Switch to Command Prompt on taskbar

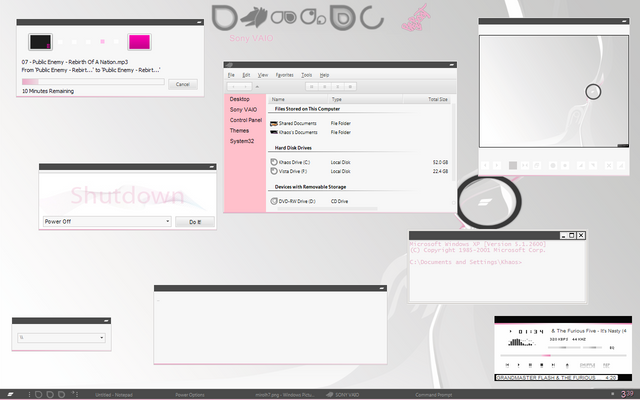point(433,395)
